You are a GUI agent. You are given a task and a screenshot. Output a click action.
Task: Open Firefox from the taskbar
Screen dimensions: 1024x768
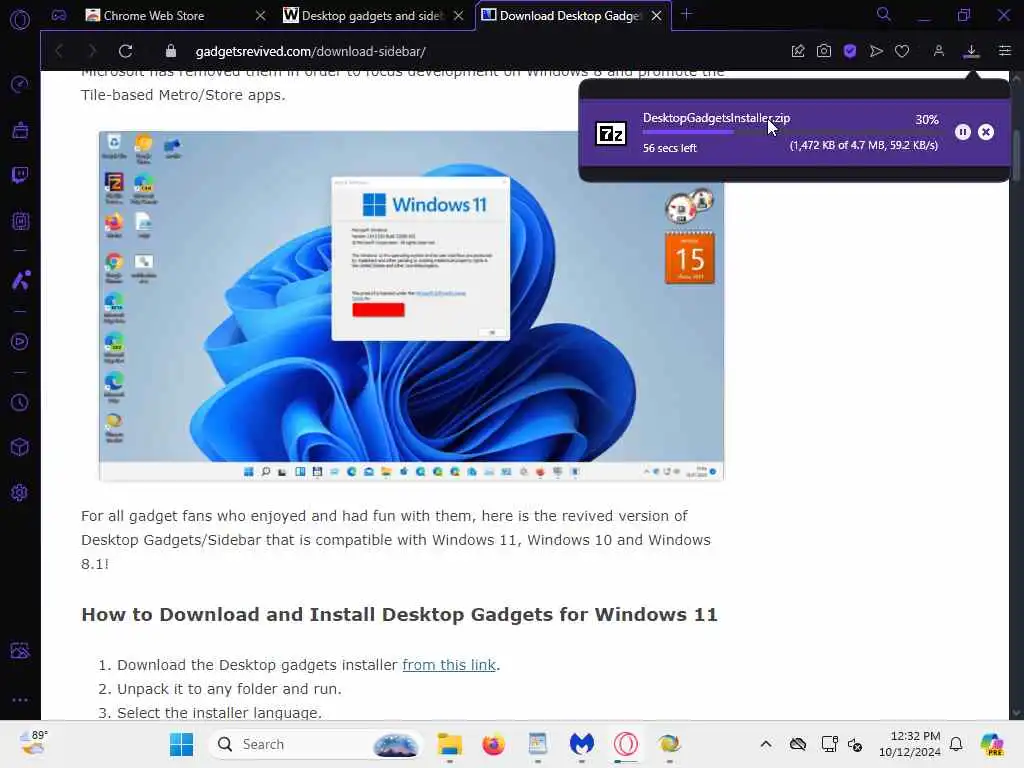tap(493, 744)
